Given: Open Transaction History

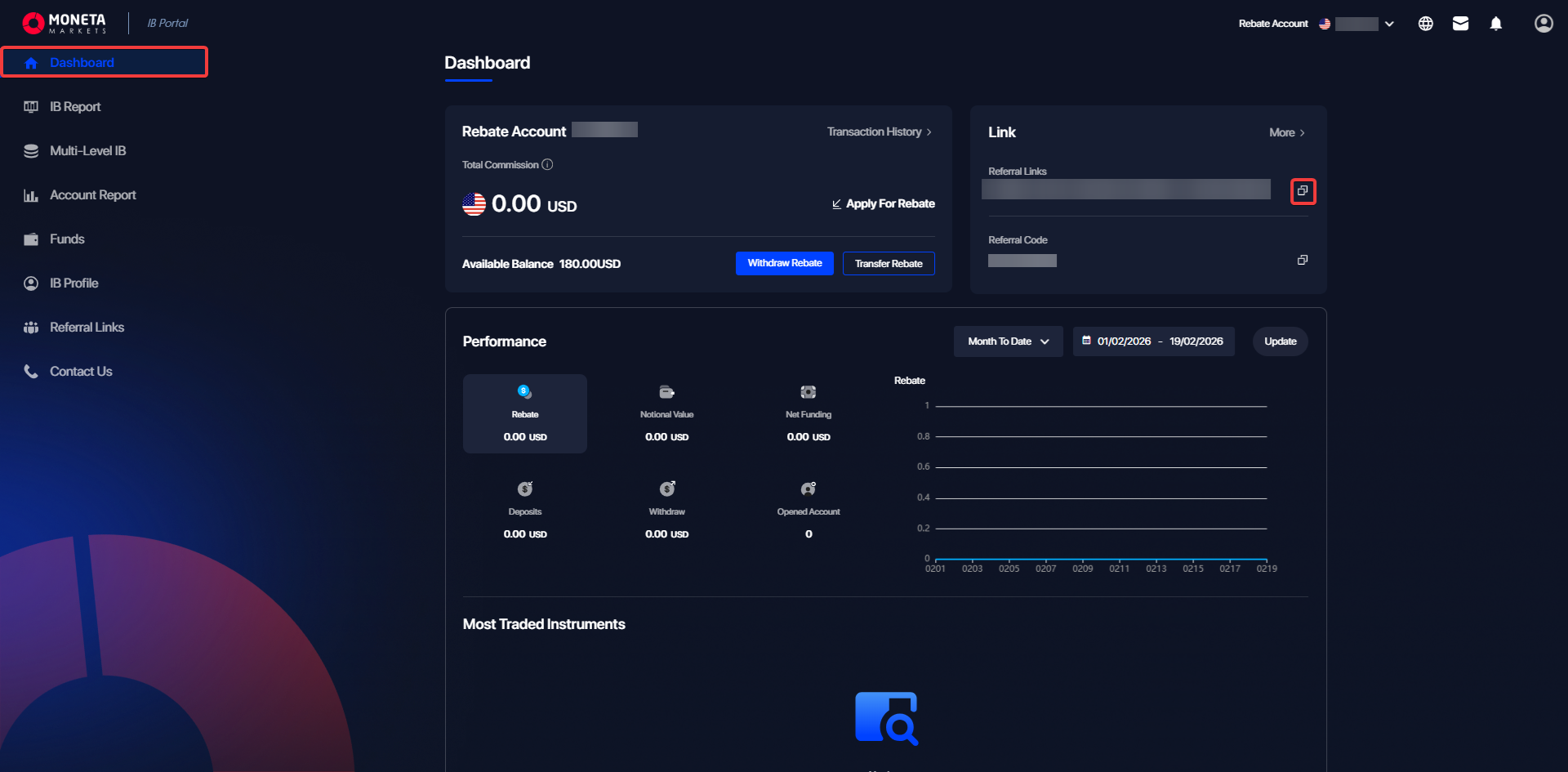Looking at the screenshot, I should (x=880, y=132).
